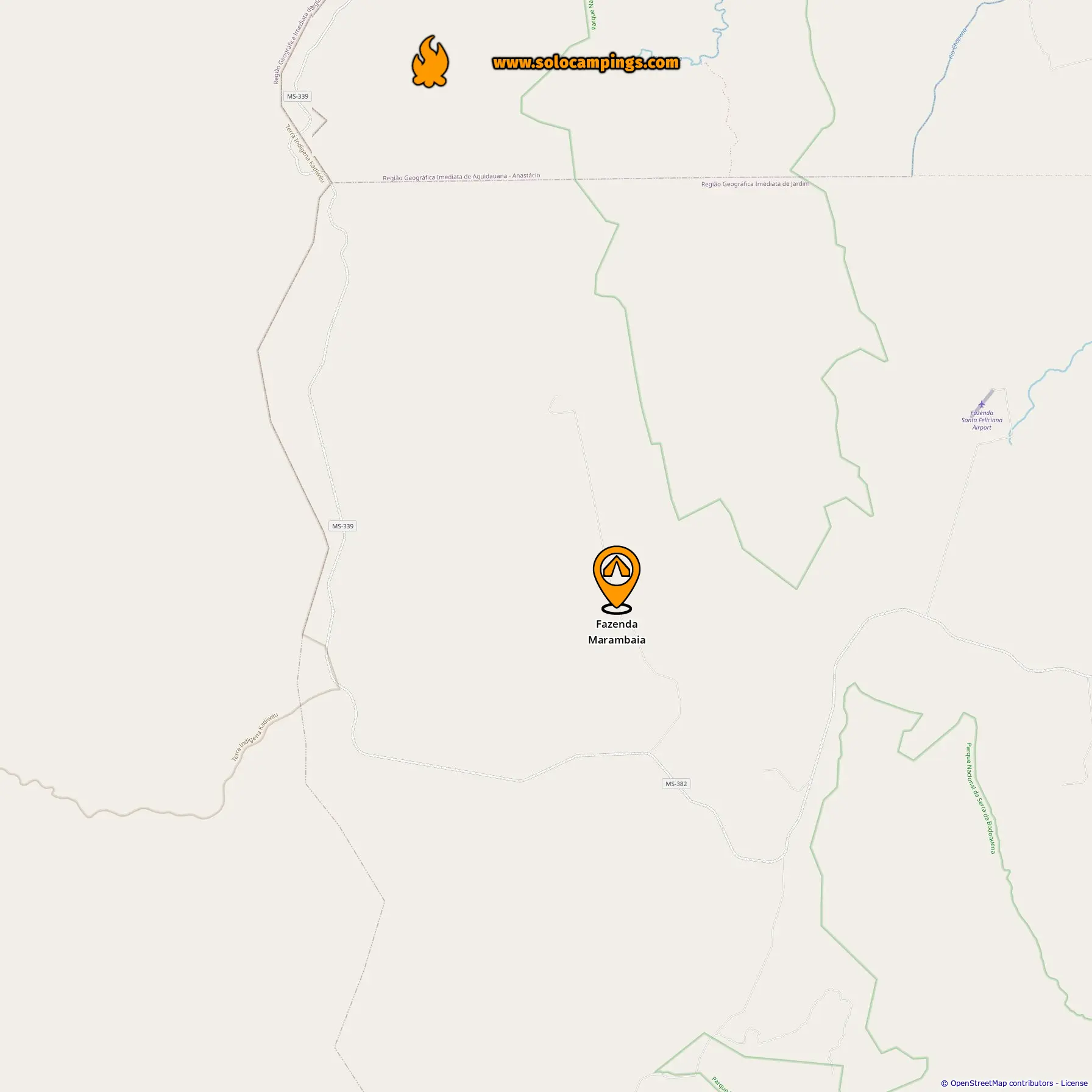Select the orange tent map pin

click(x=617, y=580)
